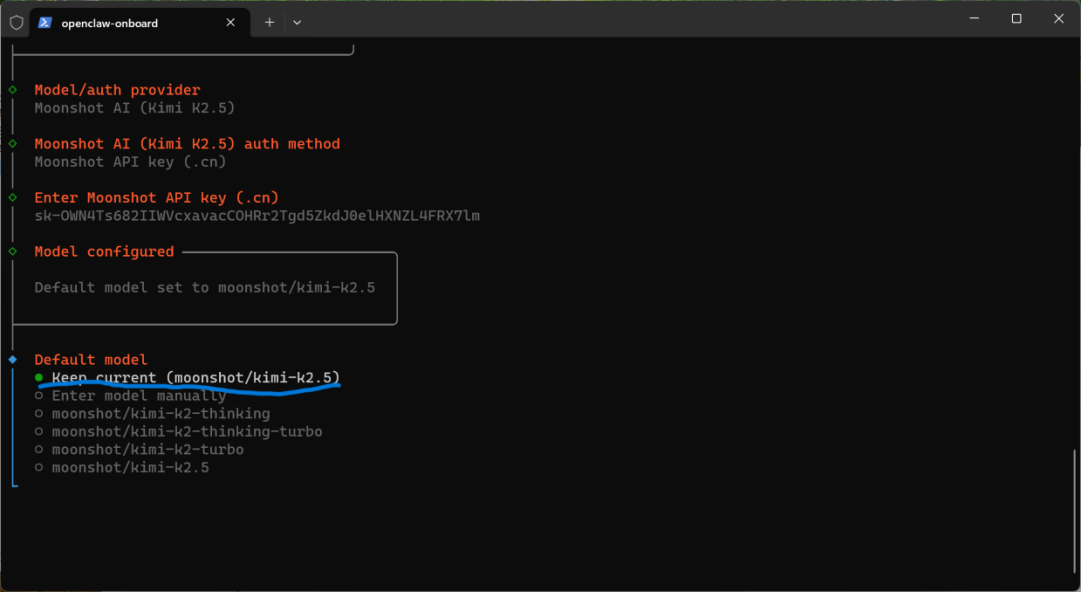Click green diamond beside Model configured
1082x592 pixels.
[x=12, y=252]
